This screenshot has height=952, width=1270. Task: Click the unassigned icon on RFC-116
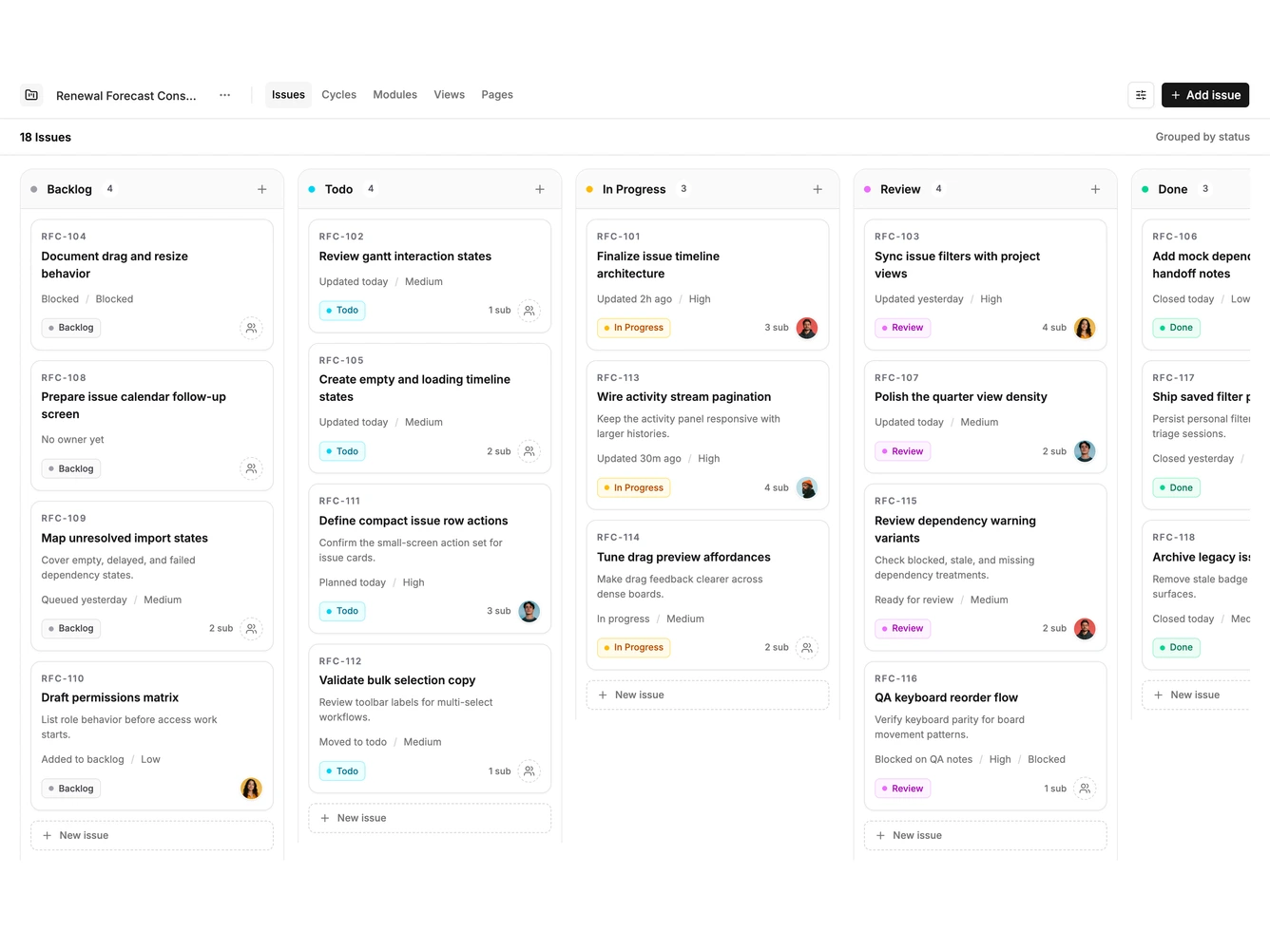click(1085, 789)
